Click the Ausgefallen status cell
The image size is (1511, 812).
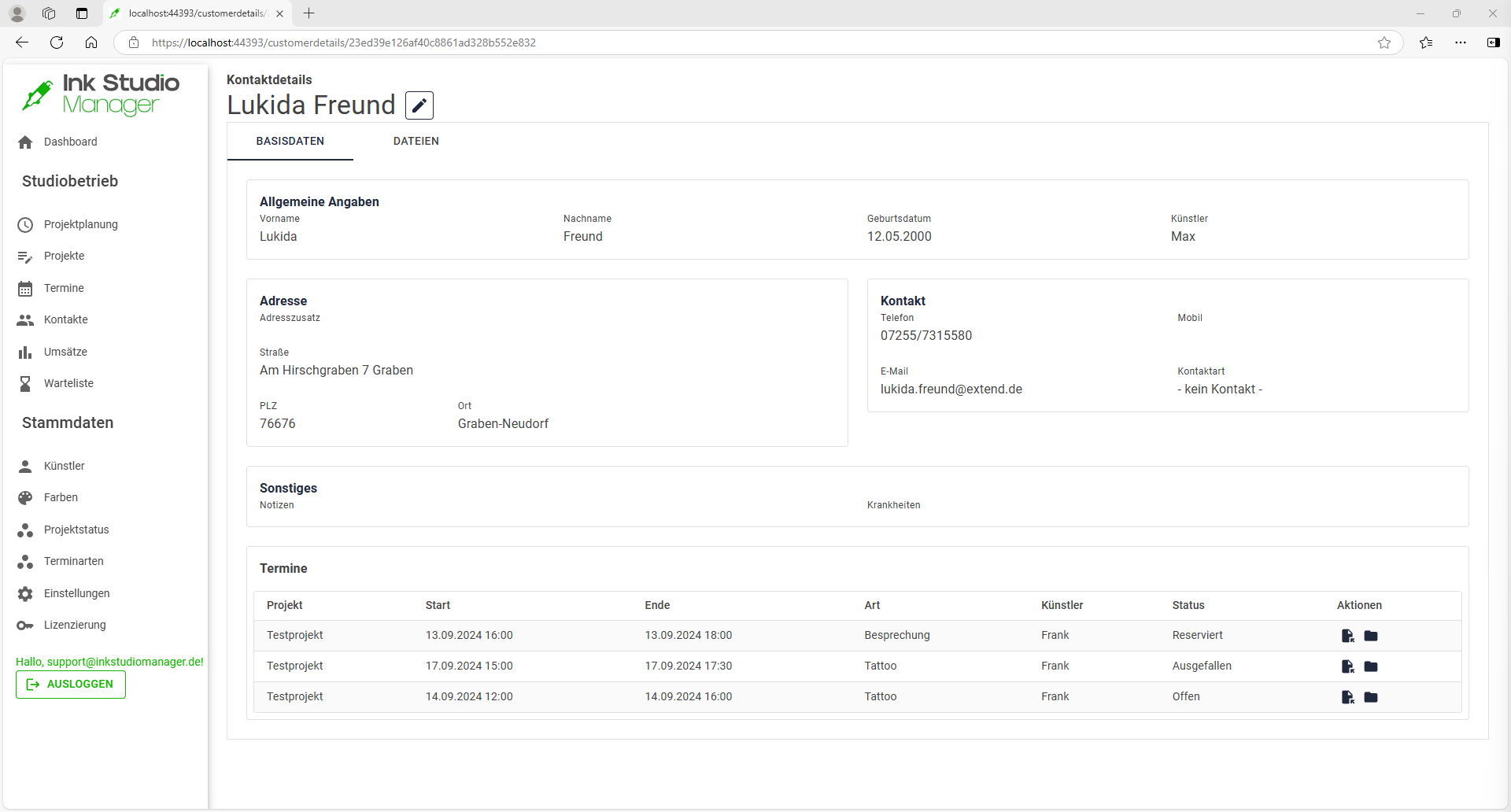[x=1202, y=666]
